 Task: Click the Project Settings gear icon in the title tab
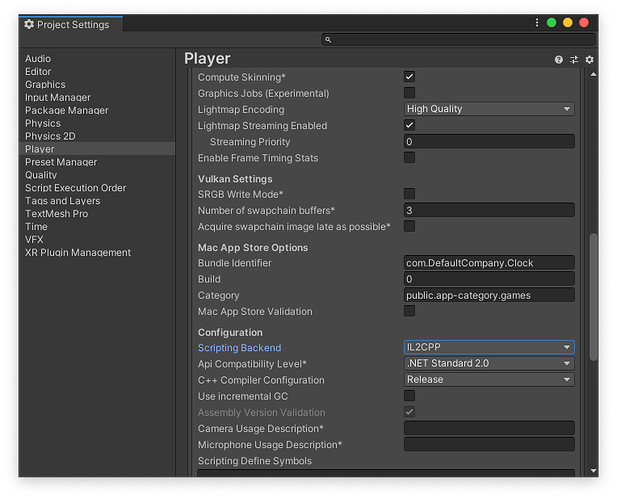pos(29,24)
